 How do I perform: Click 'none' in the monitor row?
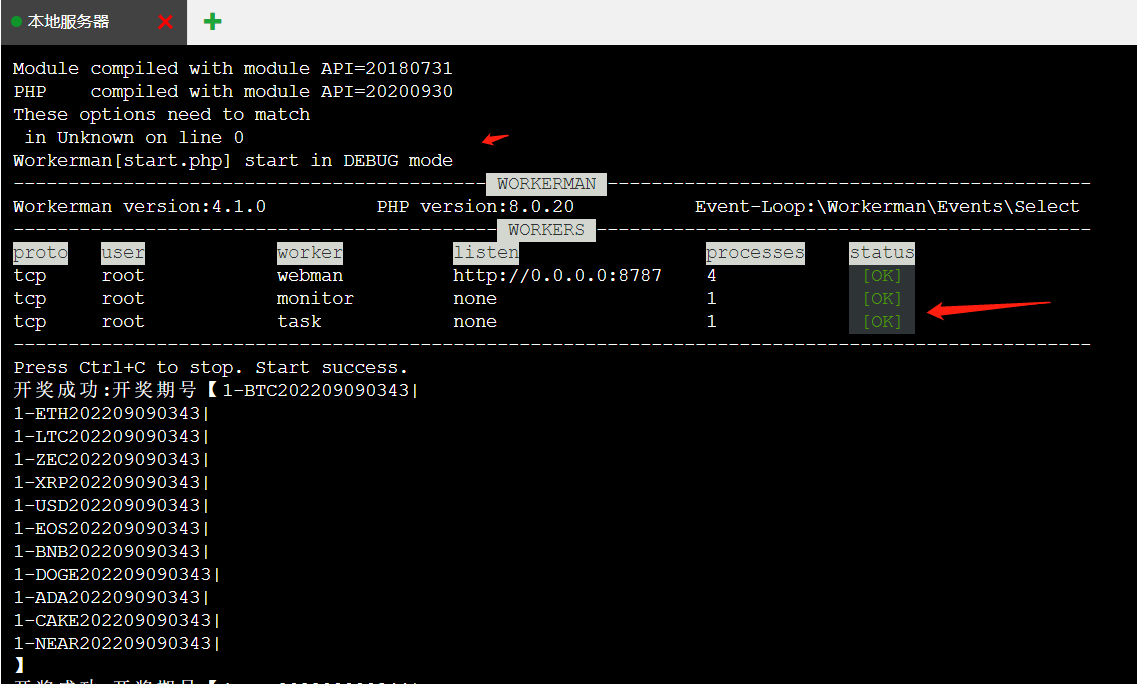475,299
